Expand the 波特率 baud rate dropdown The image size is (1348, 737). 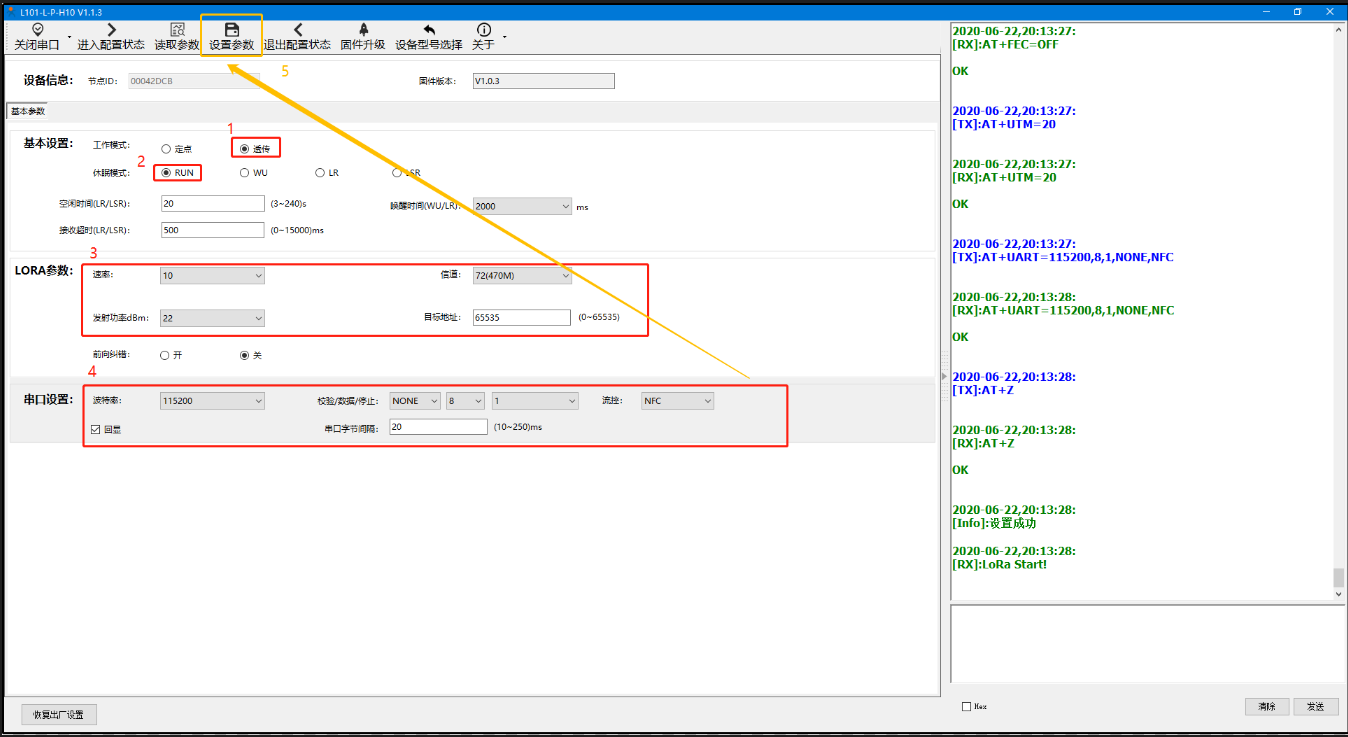point(212,401)
